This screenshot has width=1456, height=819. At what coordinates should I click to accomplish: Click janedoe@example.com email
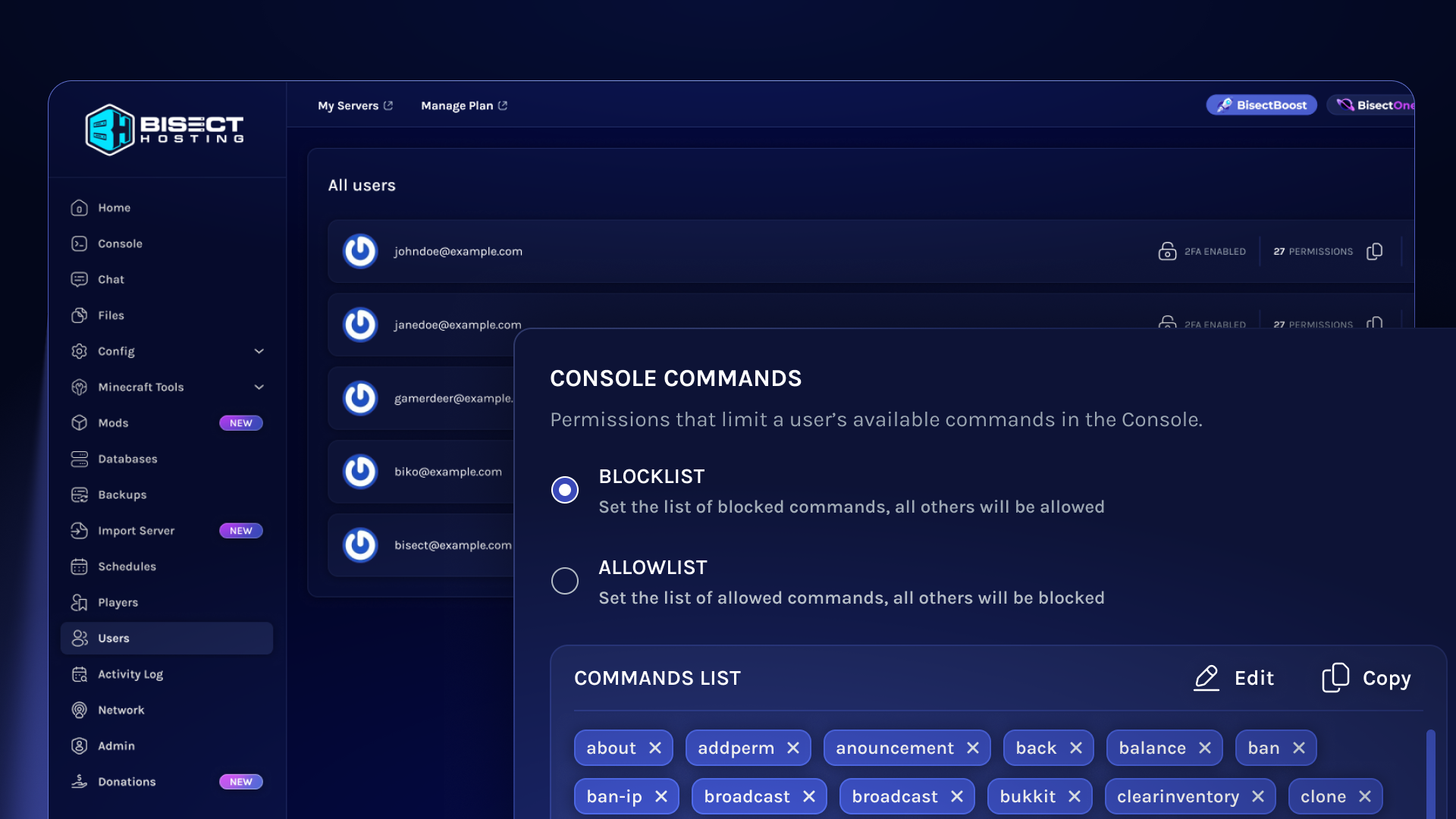458,325
